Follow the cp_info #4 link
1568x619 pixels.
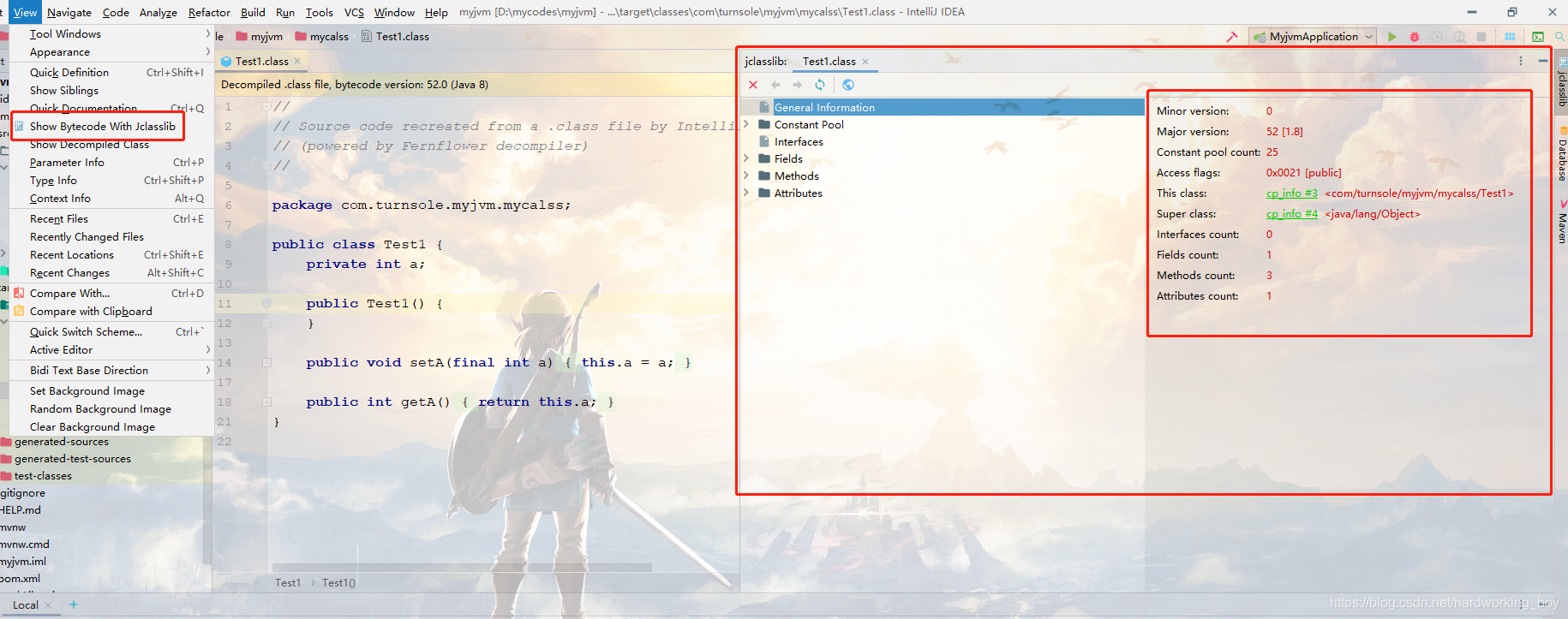coord(1292,214)
